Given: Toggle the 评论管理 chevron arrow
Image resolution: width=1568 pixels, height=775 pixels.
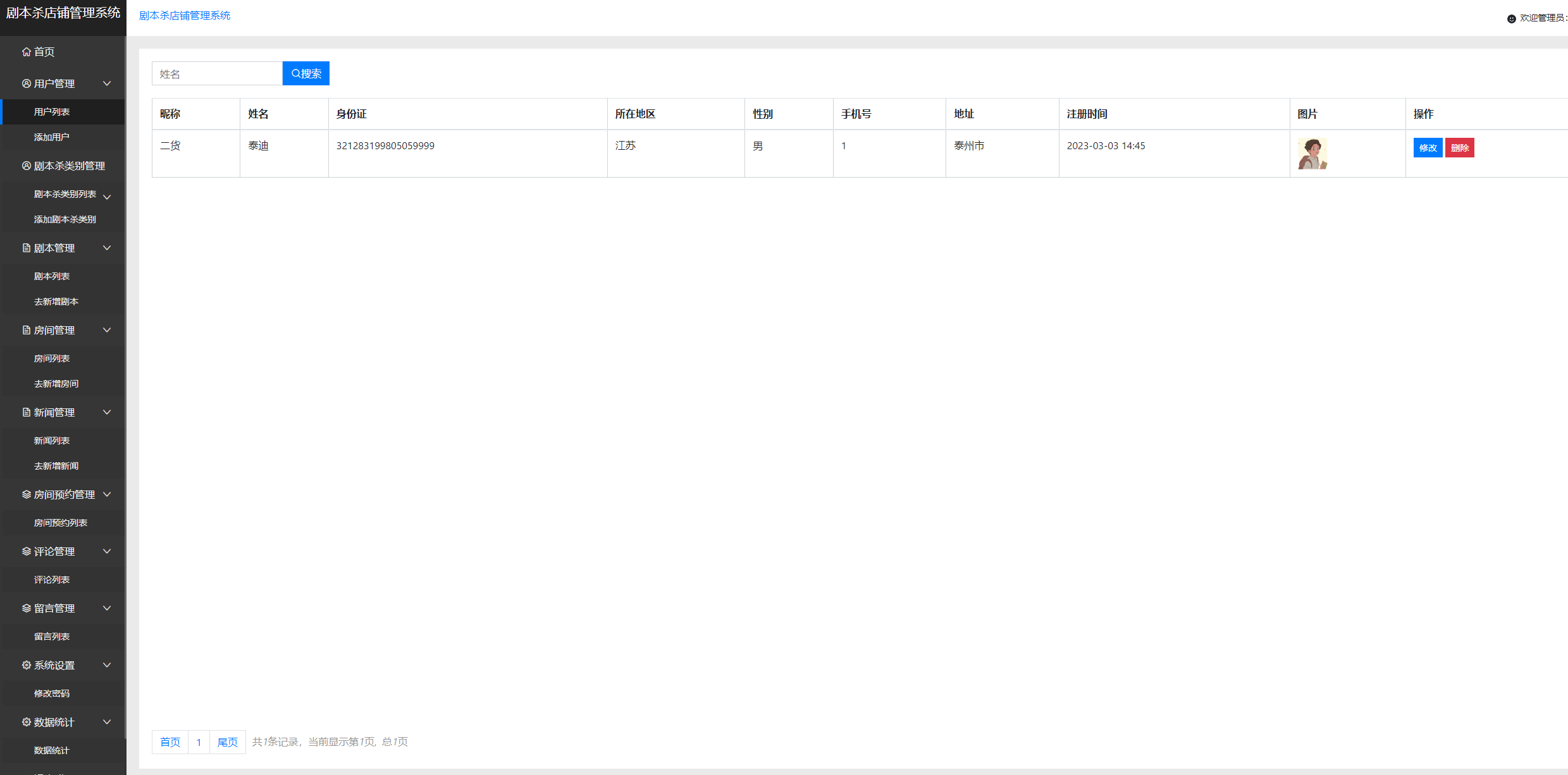Looking at the screenshot, I should [x=107, y=551].
